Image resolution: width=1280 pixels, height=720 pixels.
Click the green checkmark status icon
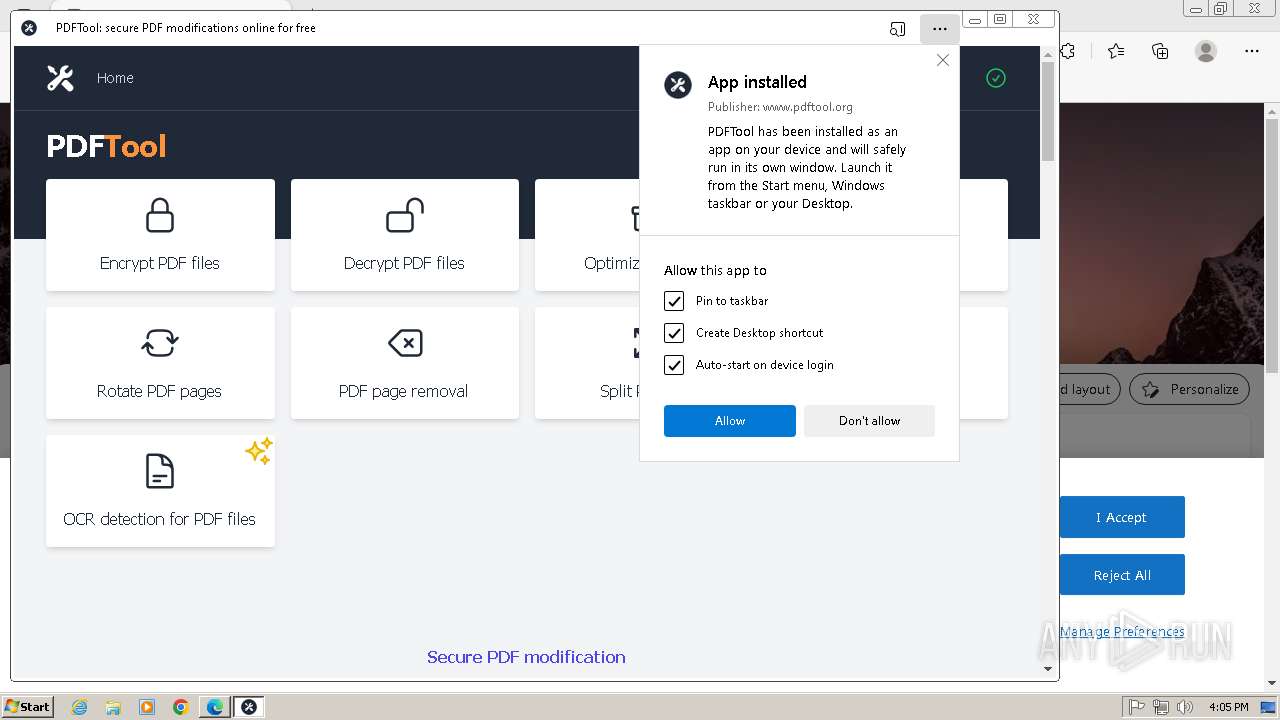click(995, 78)
